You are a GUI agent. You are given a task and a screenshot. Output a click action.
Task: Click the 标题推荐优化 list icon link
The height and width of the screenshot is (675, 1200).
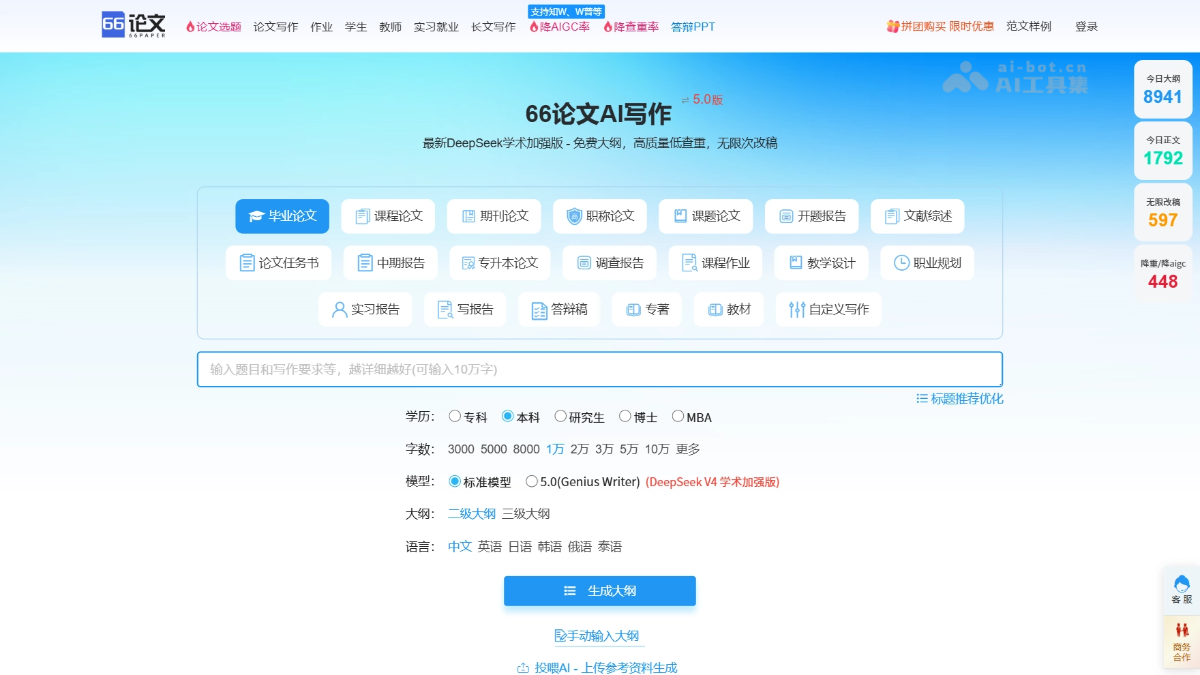[959, 398]
